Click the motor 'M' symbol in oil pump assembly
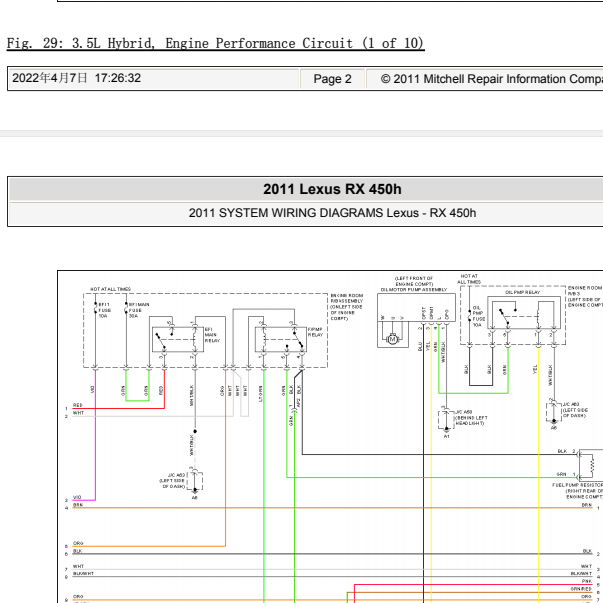 point(392,339)
